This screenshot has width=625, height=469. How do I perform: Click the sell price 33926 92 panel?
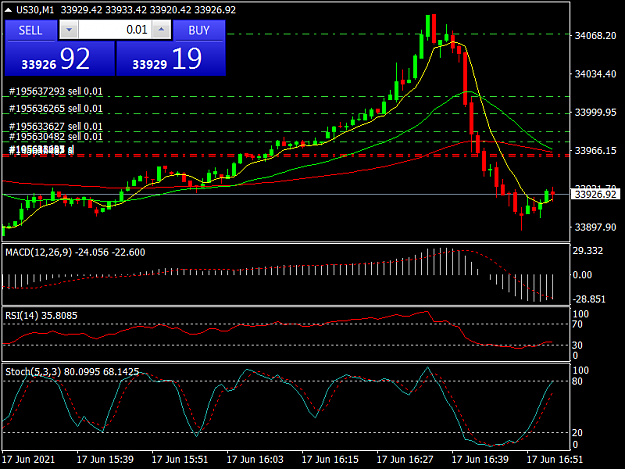pos(59,59)
